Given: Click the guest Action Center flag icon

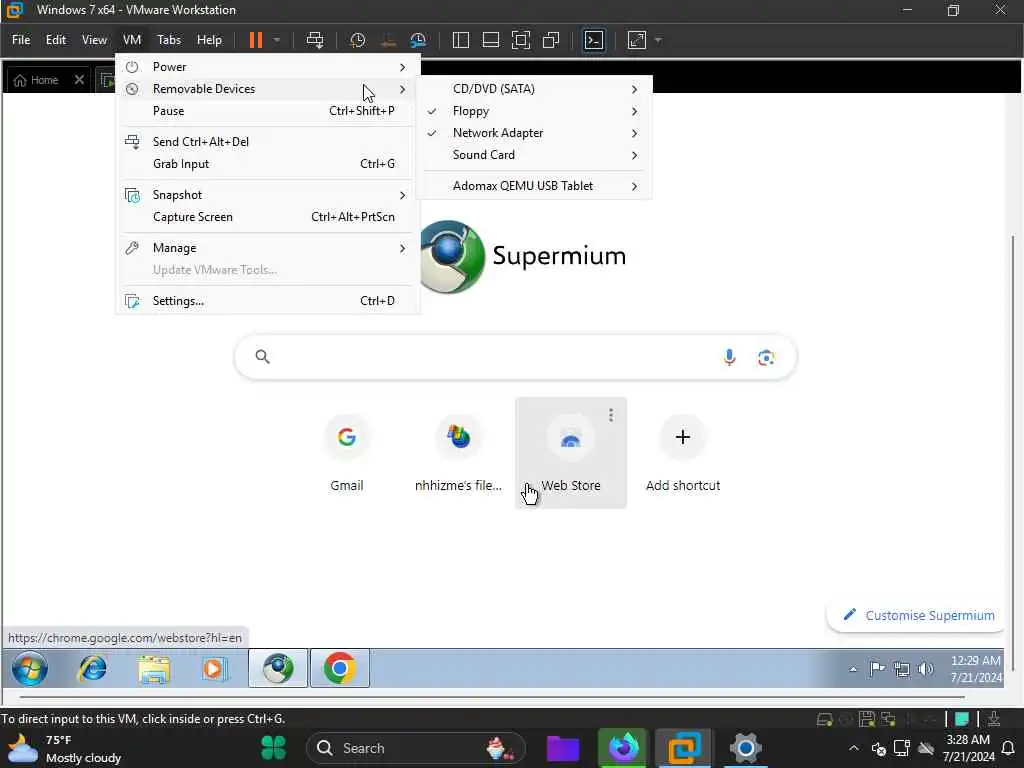Looking at the screenshot, I should tap(877, 669).
